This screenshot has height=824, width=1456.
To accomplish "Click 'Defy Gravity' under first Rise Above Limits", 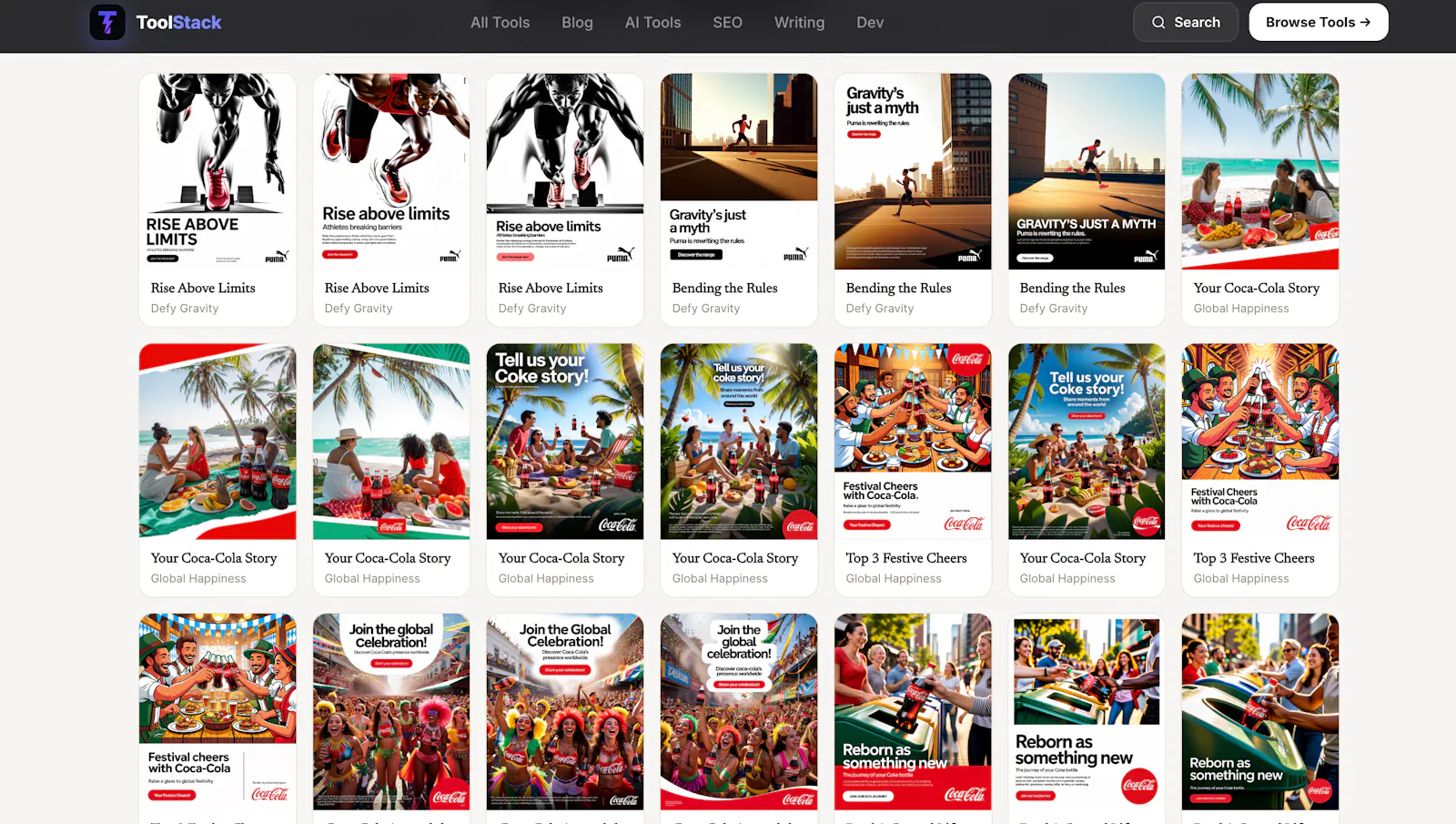I will pyautogui.click(x=185, y=309).
